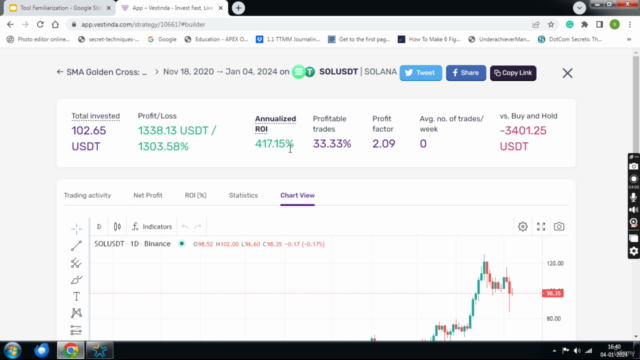Click the 98.35 current price label
This screenshot has height=360, width=640.
coord(553,293)
